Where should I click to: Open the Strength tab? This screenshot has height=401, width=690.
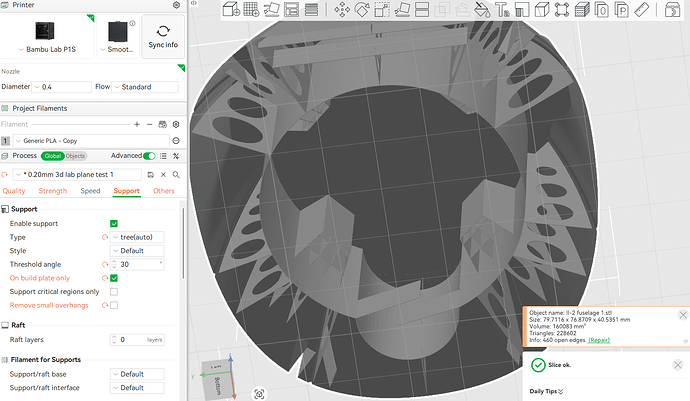point(53,191)
